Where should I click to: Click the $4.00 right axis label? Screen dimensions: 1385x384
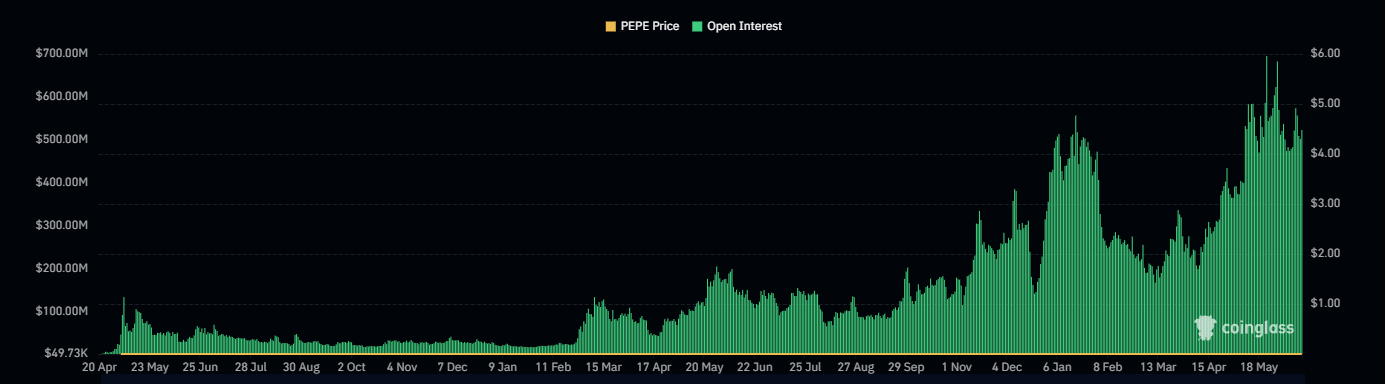(1325, 153)
